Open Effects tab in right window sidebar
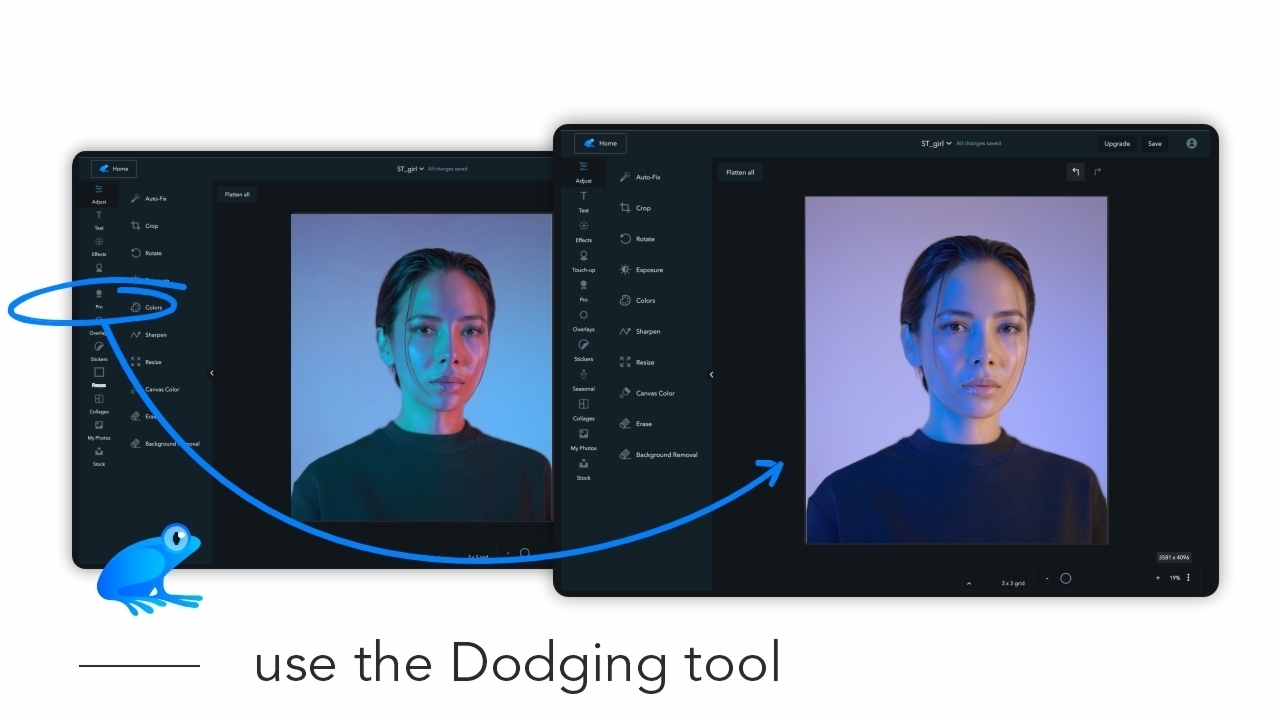The image size is (1280, 720). [583, 232]
